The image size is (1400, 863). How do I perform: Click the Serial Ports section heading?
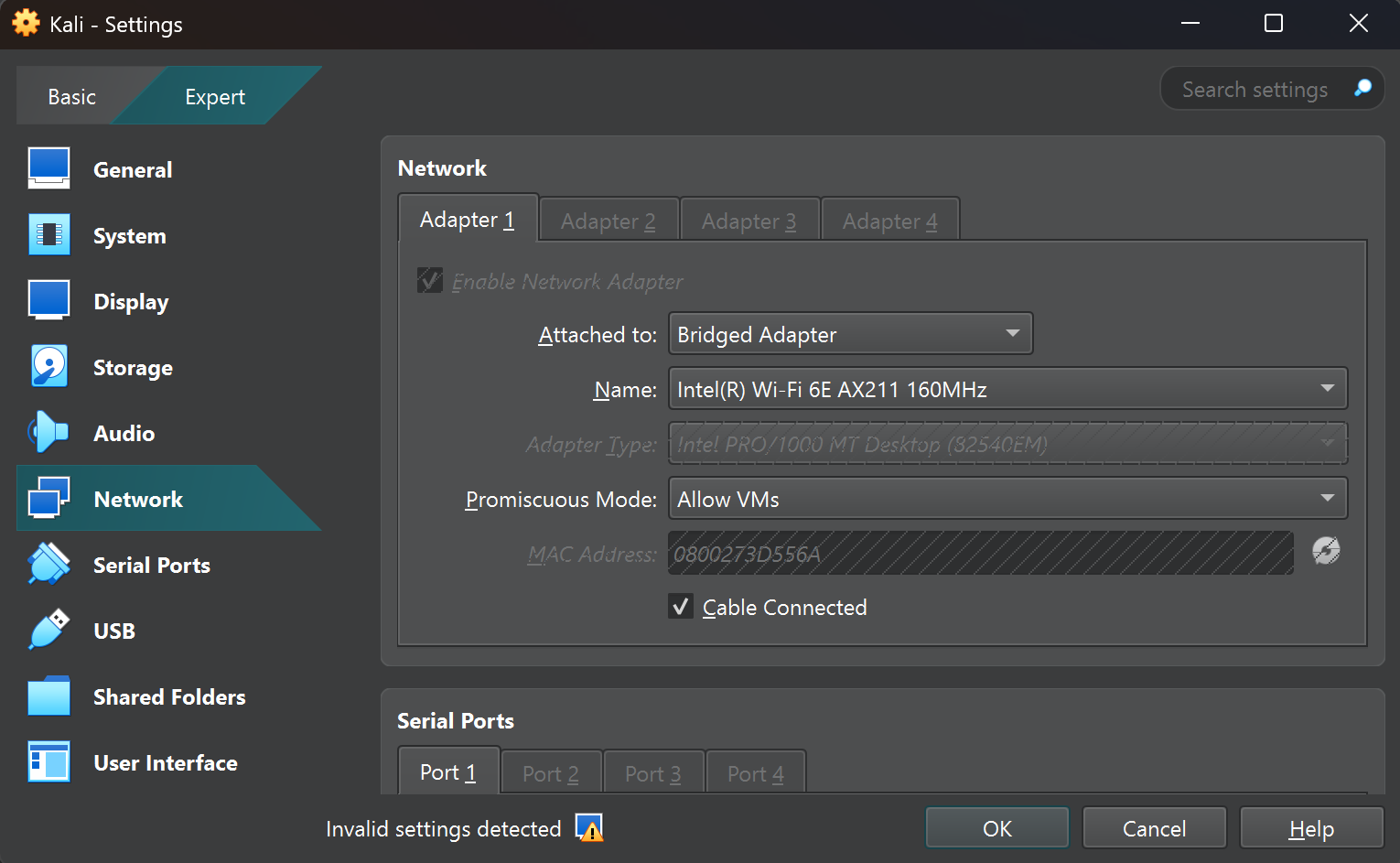[x=456, y=721]
